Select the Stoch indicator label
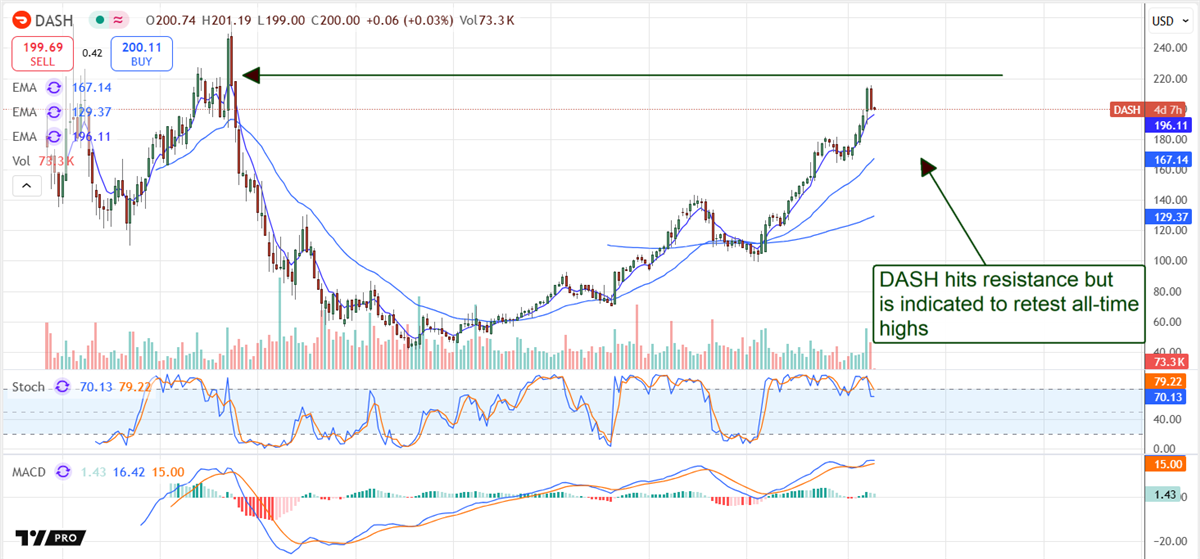 [28, 386]
